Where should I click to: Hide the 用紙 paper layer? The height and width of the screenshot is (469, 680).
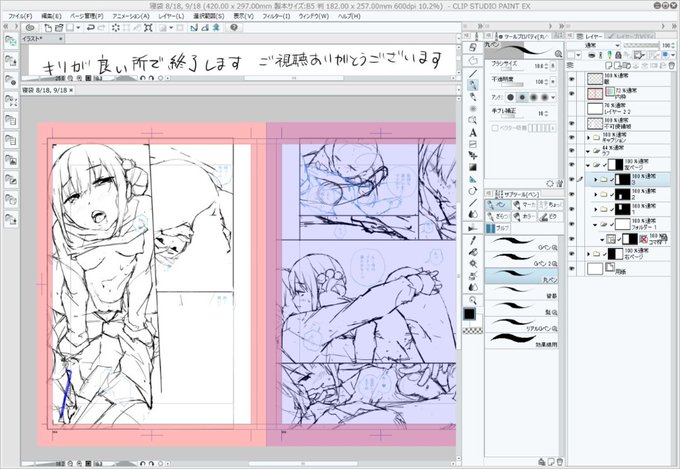pos(572,269)
